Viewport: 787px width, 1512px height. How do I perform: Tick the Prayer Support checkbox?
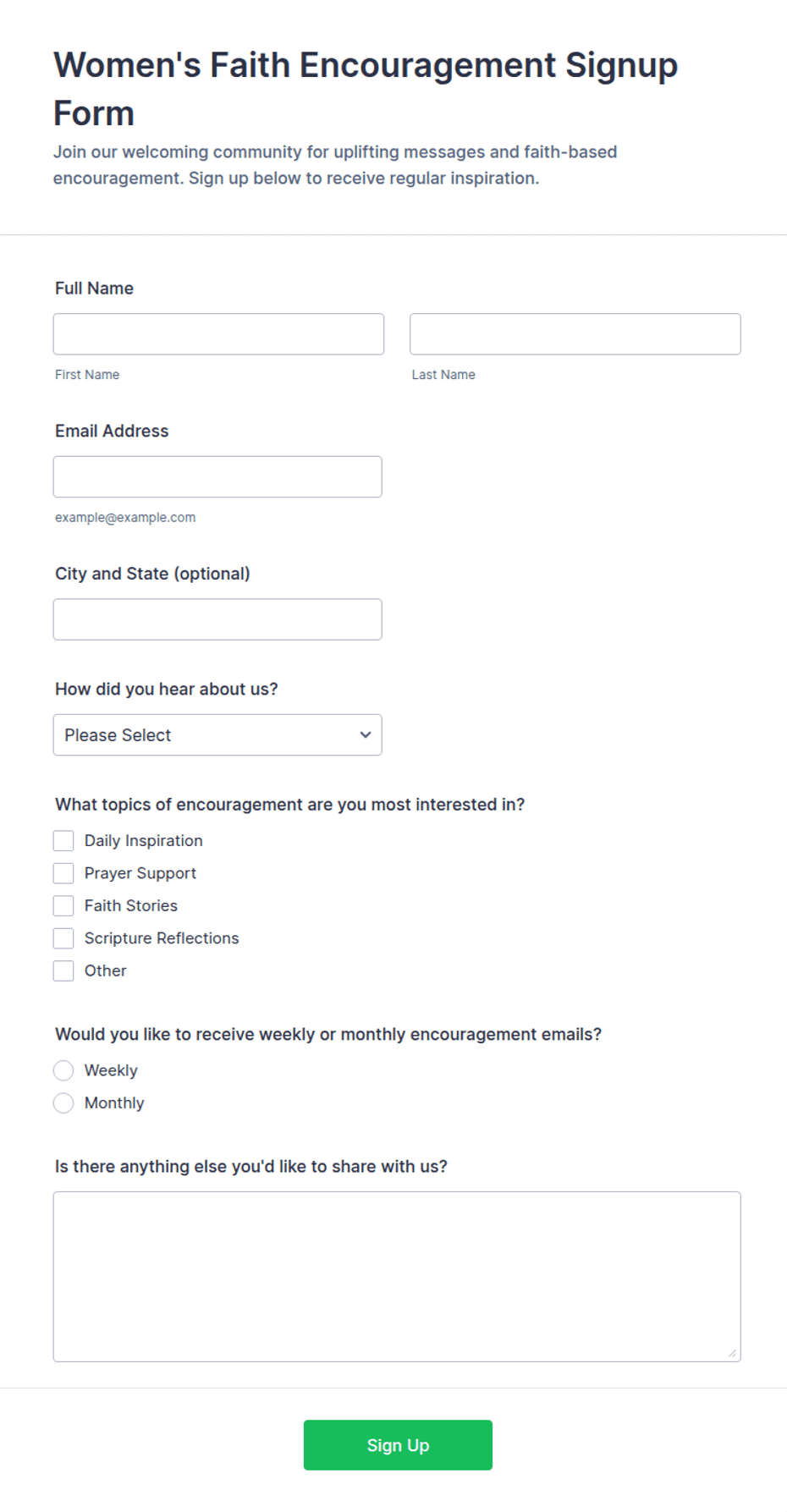click(63, 873)
